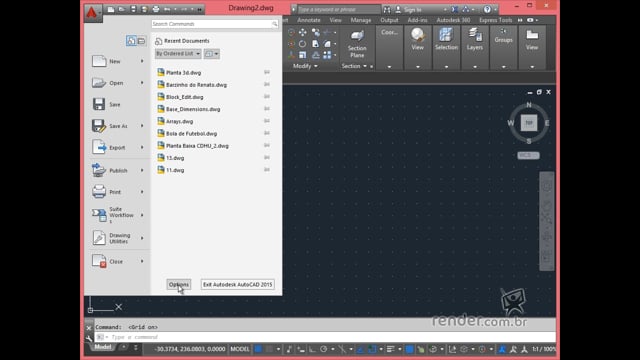
Task: Choose Close in application menu
Action: 118,261
